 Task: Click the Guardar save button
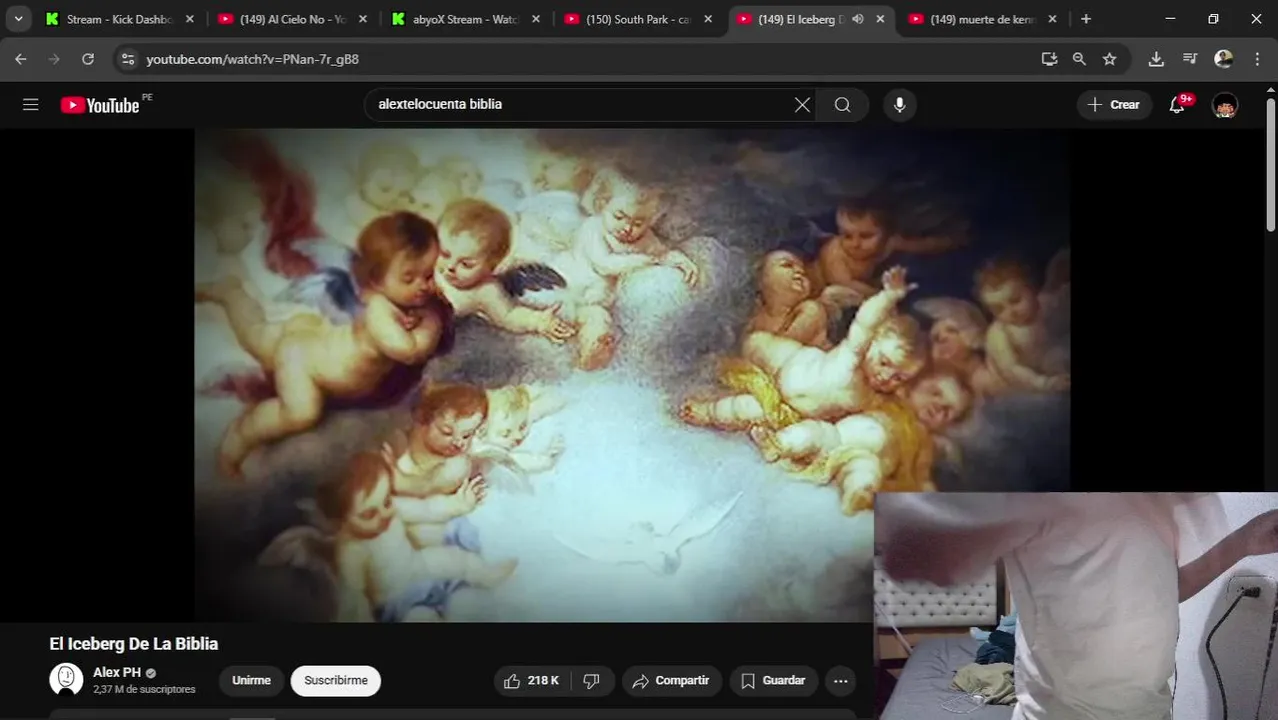coord(774,681)
